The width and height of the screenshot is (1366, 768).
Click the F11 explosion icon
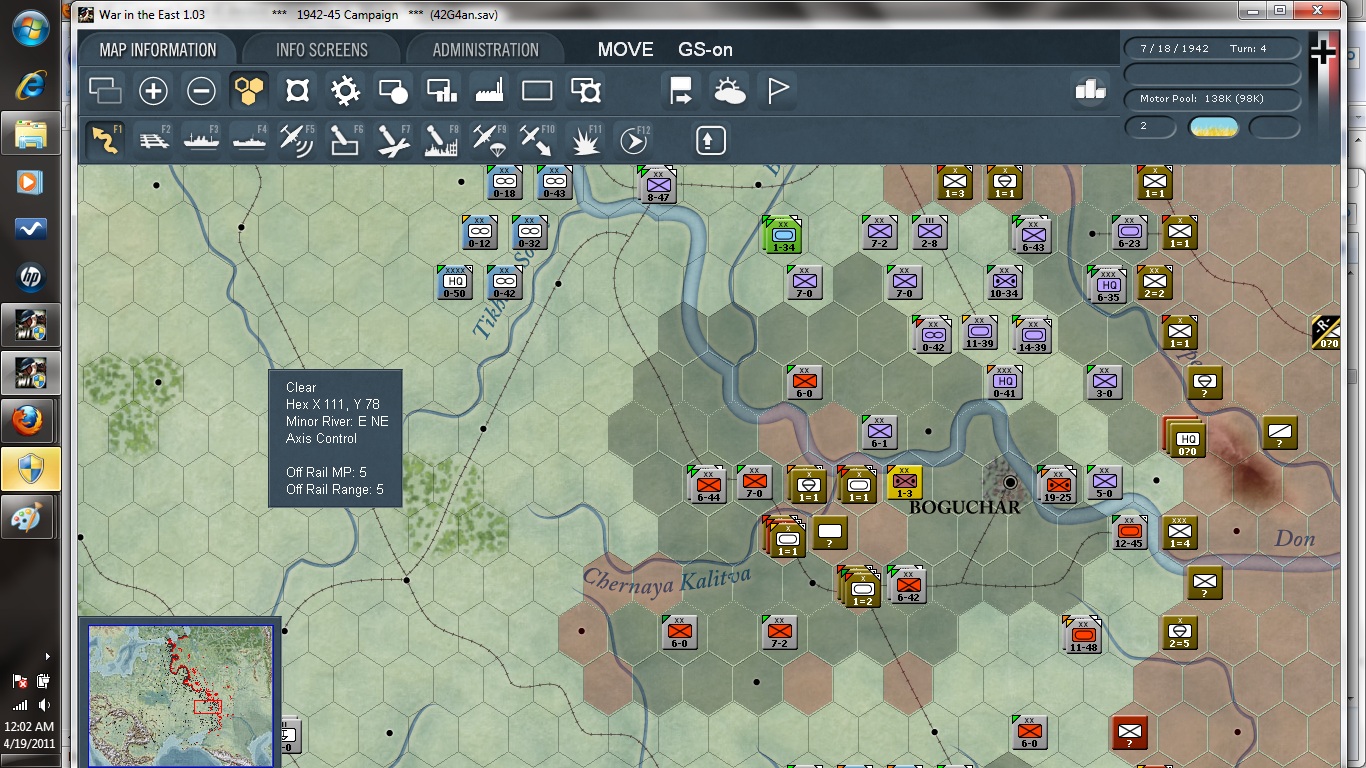pyautogui.click(x=585, y=140)
